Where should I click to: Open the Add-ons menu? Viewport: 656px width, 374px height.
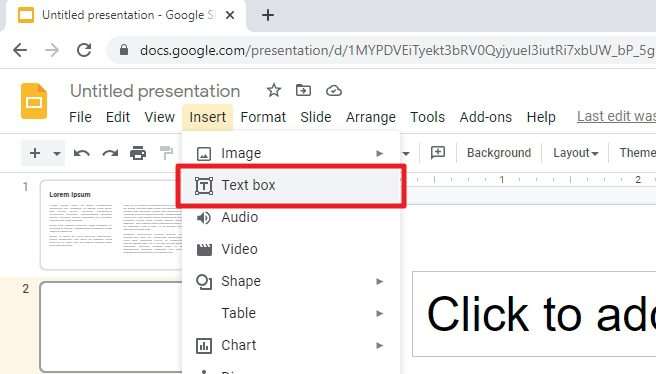(x=485, y=117)
